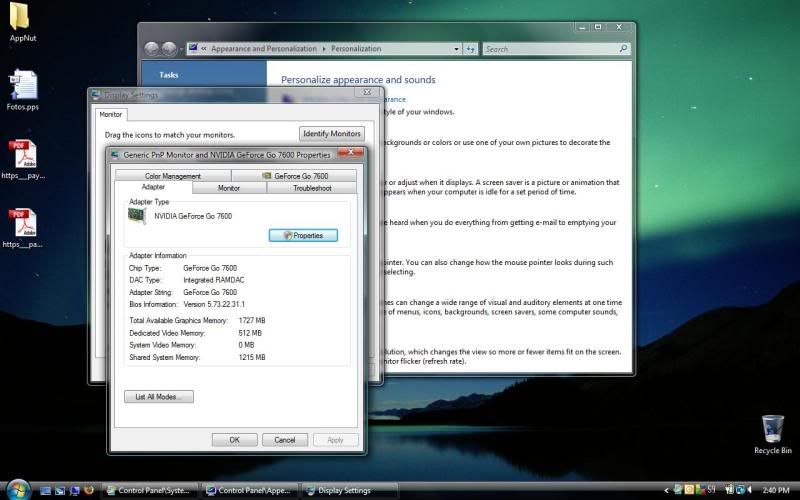Click the adapter Properties button

tap(303, 235)
